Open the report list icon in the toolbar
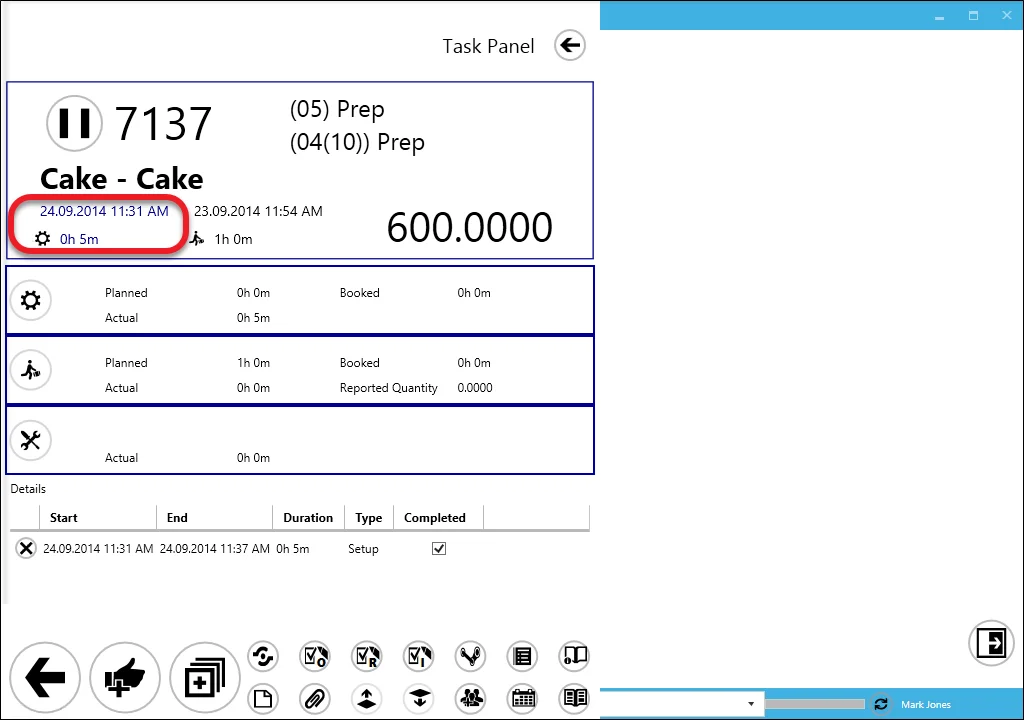The height and width of the screenshot is (720, 1024). tap(522, 656)
